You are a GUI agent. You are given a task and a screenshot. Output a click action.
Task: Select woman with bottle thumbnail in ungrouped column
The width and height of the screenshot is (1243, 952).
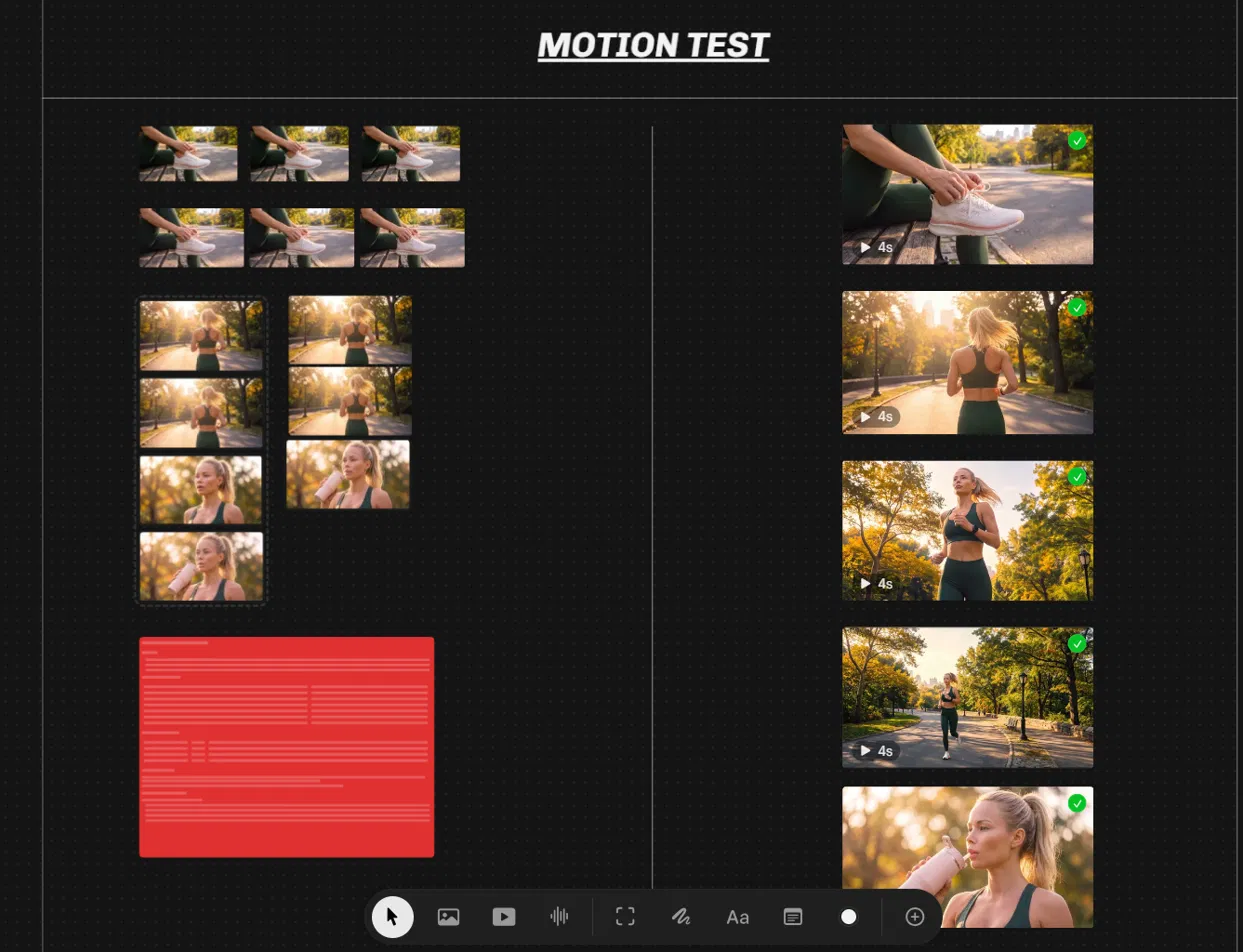pos(348,474)
